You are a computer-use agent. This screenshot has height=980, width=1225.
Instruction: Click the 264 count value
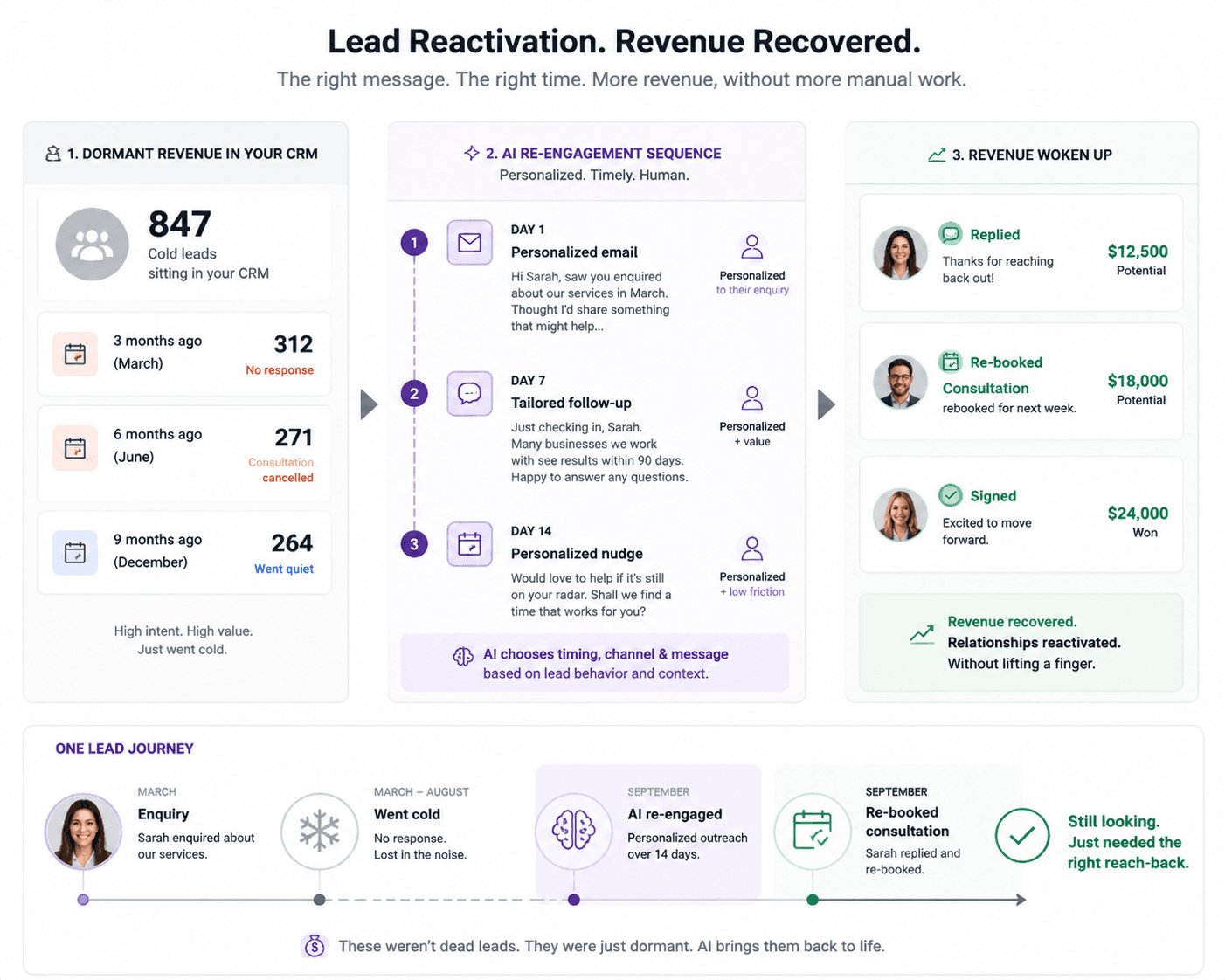pos(292,543)
